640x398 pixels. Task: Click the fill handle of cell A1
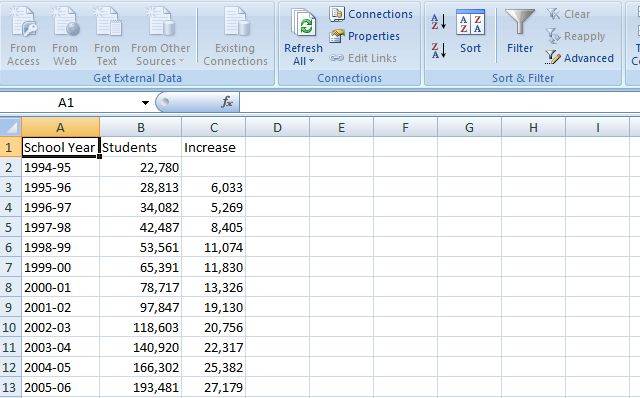(x=99, y=156)
